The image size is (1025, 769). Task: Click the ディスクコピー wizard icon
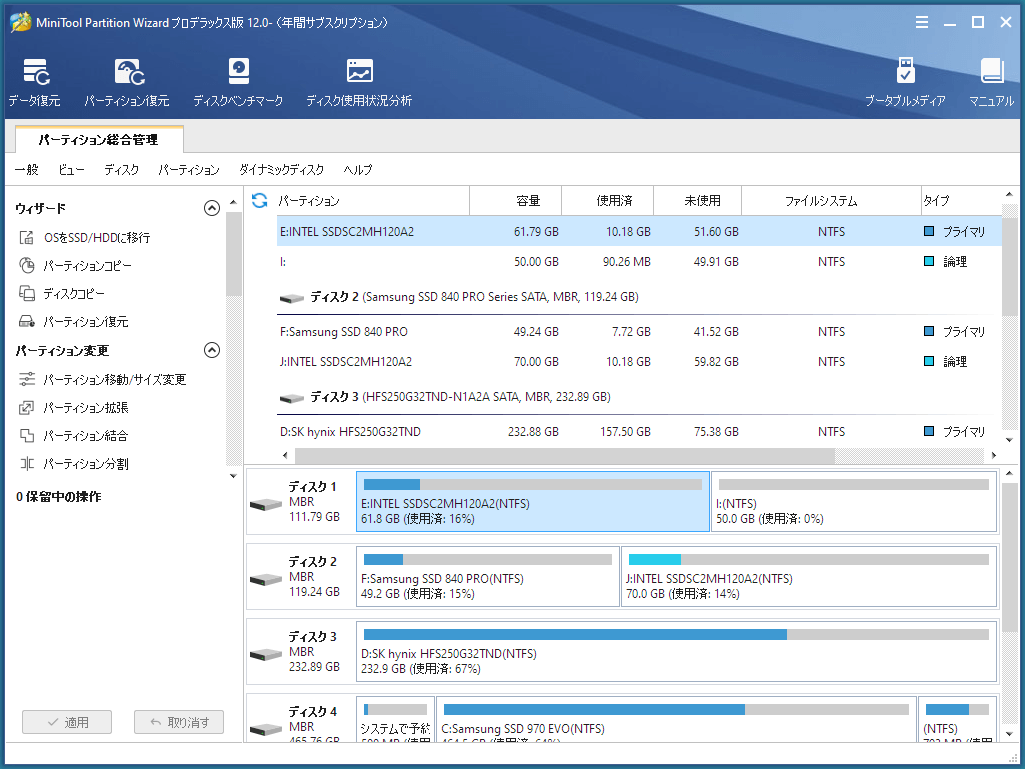(x=27, y=294)
